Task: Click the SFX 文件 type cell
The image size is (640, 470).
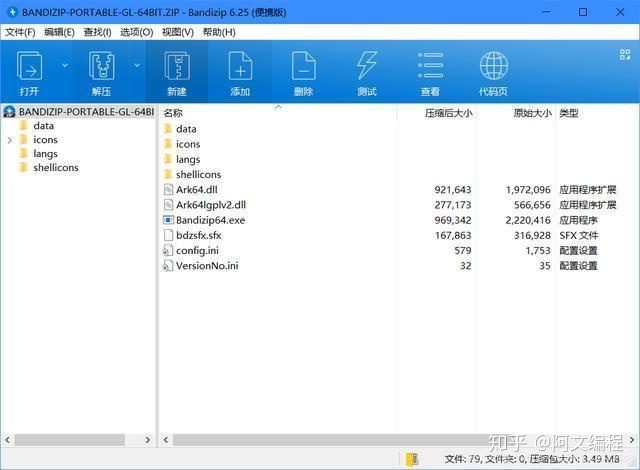Action: pyautogui.click(x=578, y=235)
